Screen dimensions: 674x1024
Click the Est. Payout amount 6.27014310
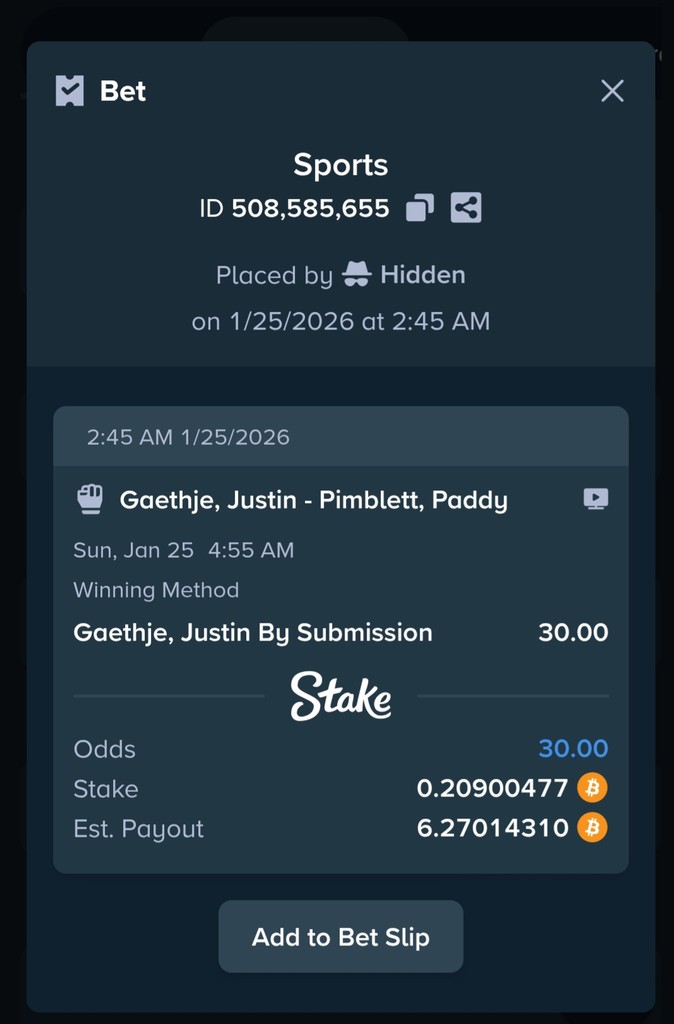tap(492, 828)
